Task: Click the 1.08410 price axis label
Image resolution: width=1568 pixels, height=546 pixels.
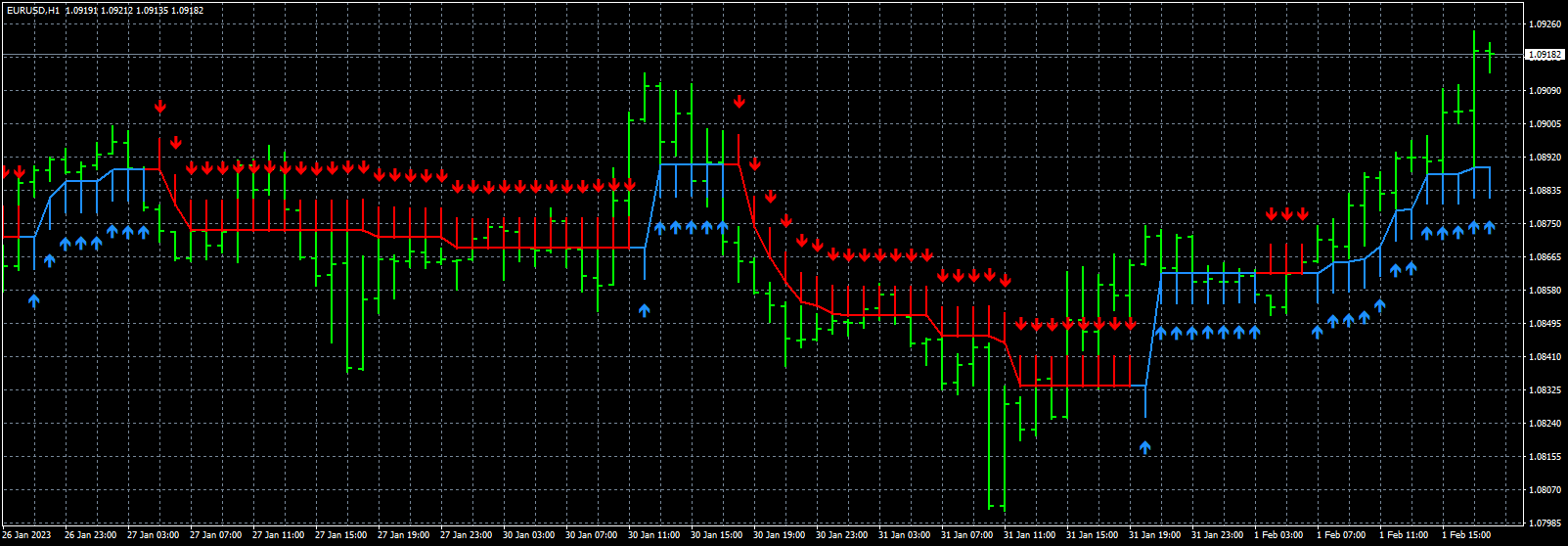Action: [1545, 357]
